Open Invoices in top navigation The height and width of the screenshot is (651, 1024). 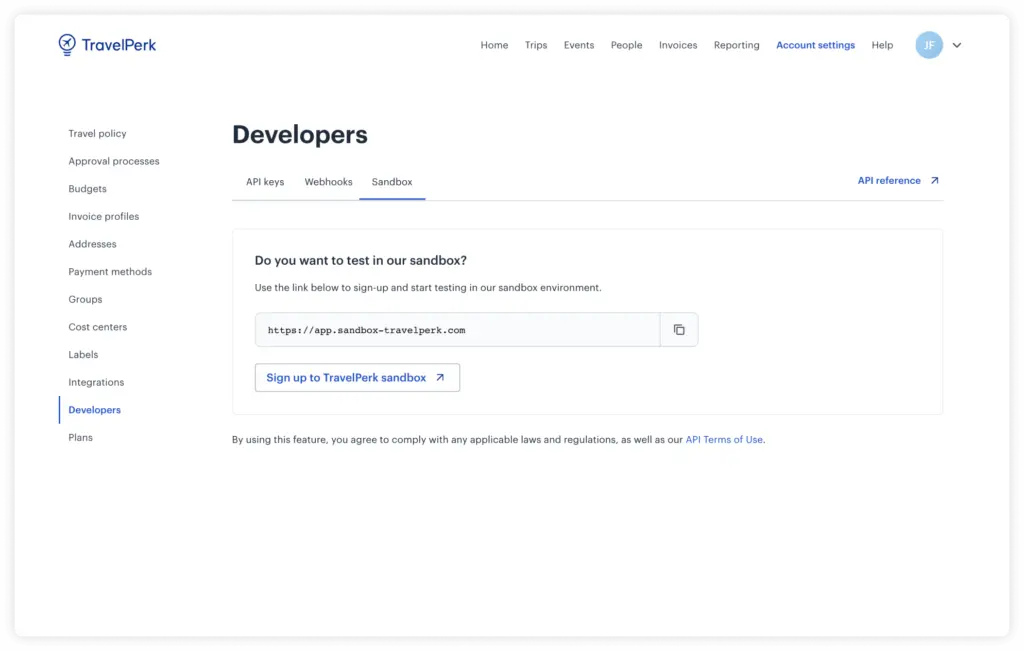click(x=678, y=45)
